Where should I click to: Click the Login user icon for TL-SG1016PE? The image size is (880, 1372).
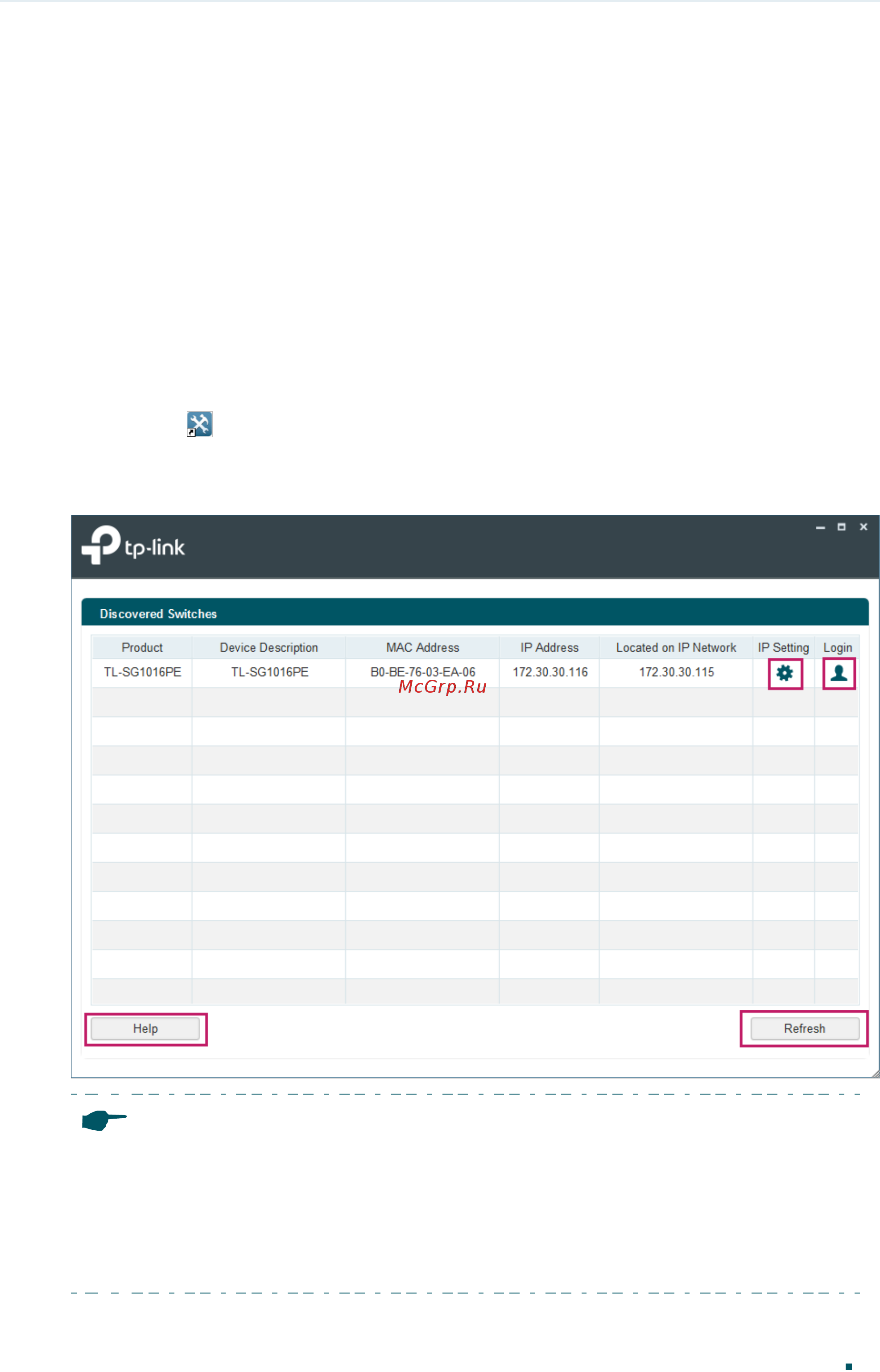tap(838, 673)
